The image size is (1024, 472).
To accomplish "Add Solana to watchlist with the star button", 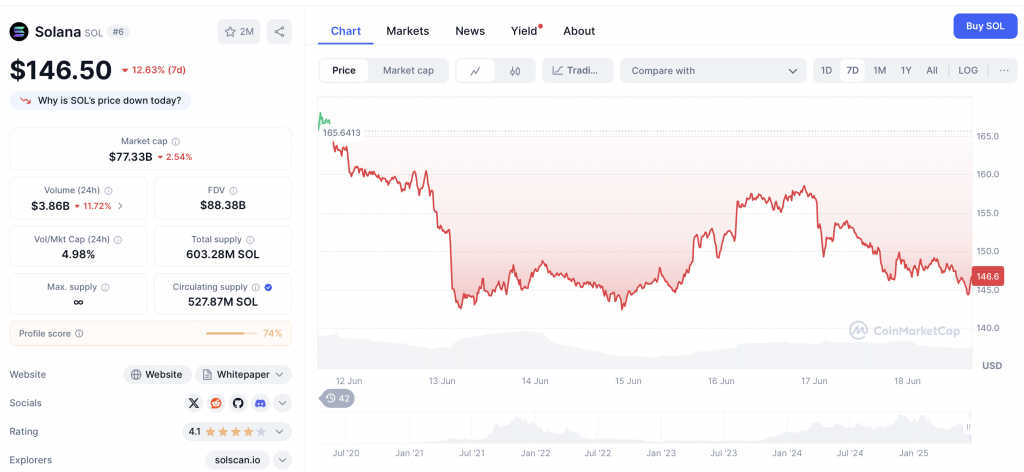I will coord(239,31).
